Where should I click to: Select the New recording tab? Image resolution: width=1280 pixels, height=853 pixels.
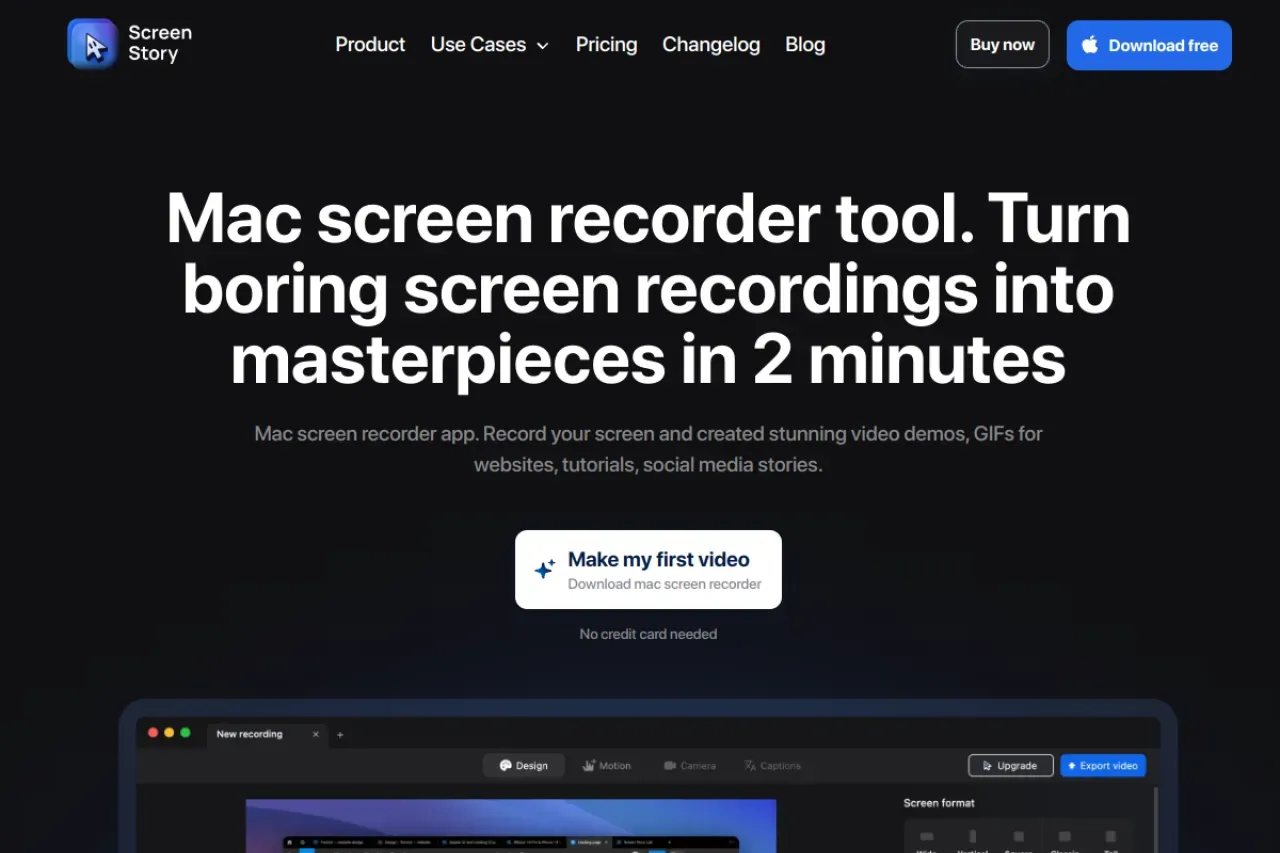point(267,734)
